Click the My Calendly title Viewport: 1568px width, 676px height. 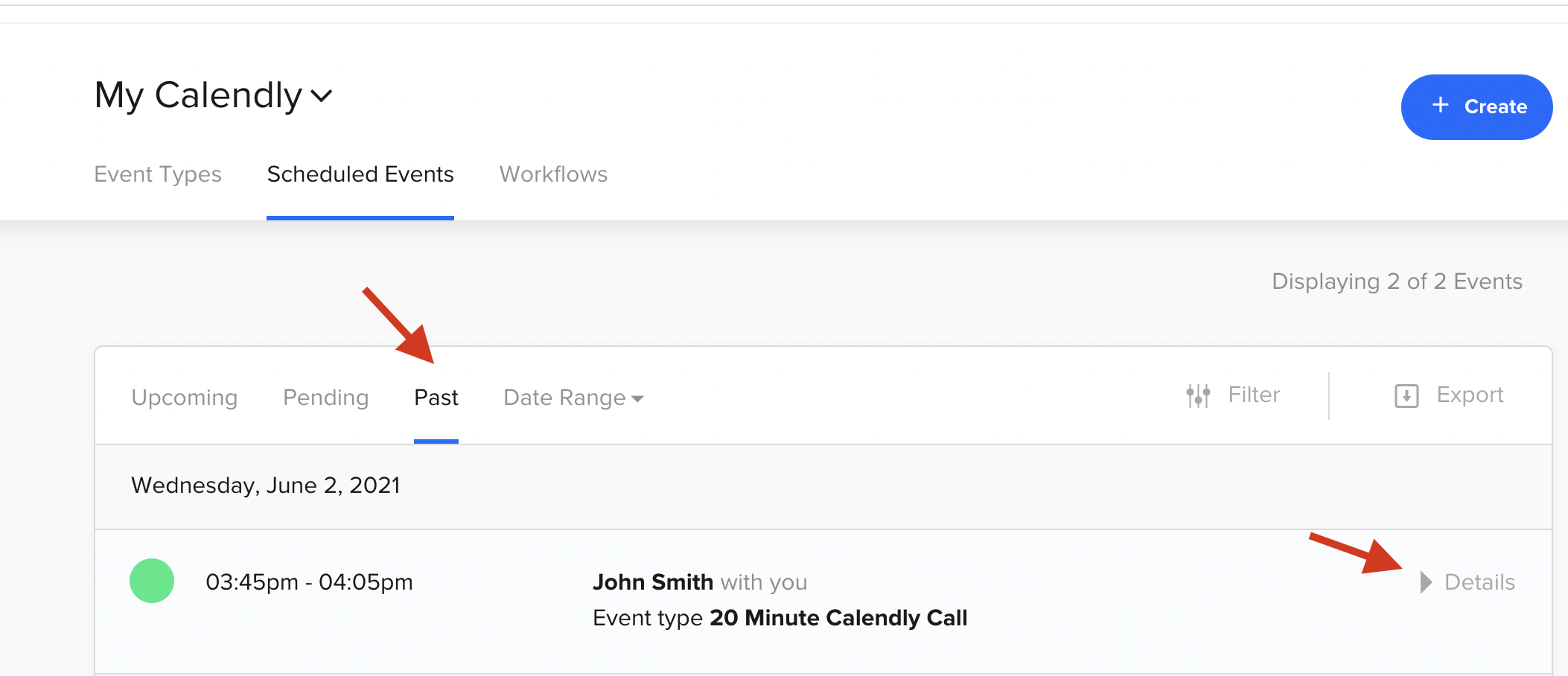point(198,96)
